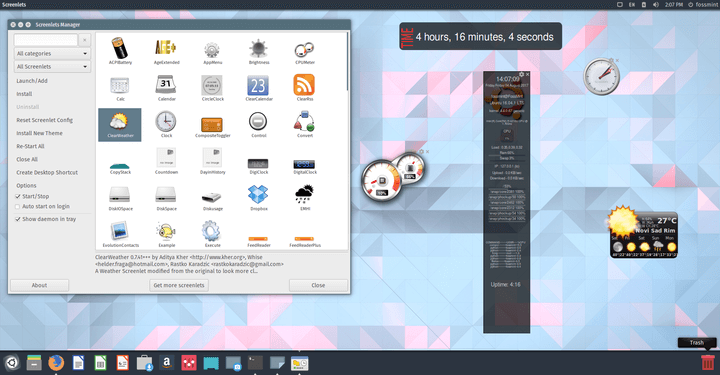Screen dimensions: 720x375
Task: Click the CPU meter gauge widget
Action: click(x=393, y=177)
